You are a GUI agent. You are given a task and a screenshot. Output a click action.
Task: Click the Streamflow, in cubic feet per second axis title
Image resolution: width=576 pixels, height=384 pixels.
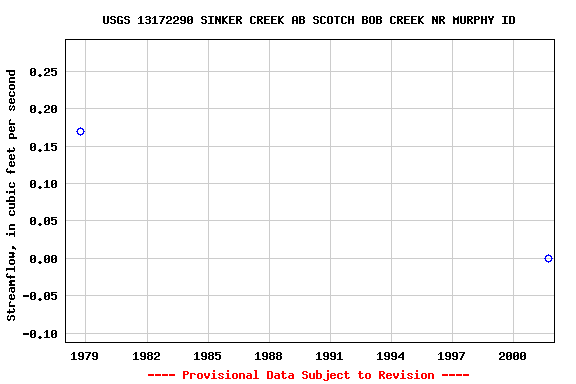pyautogui.click(x=11, y=195)
